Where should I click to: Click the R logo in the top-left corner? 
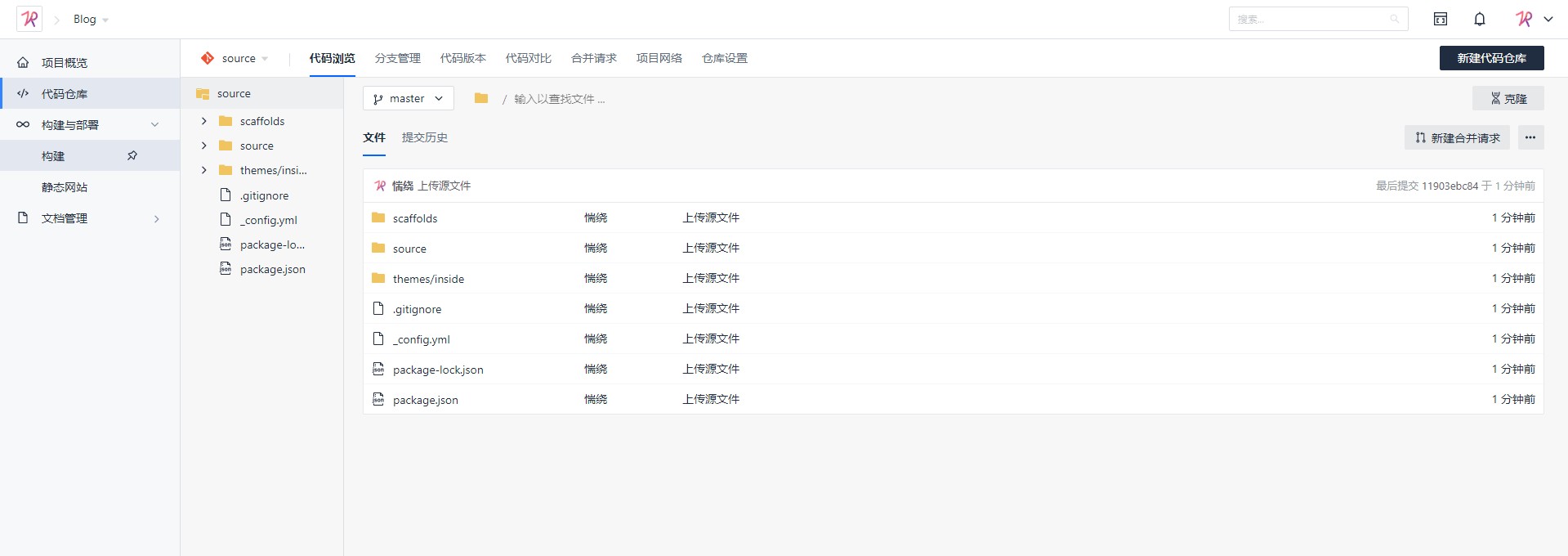point(29,19)
